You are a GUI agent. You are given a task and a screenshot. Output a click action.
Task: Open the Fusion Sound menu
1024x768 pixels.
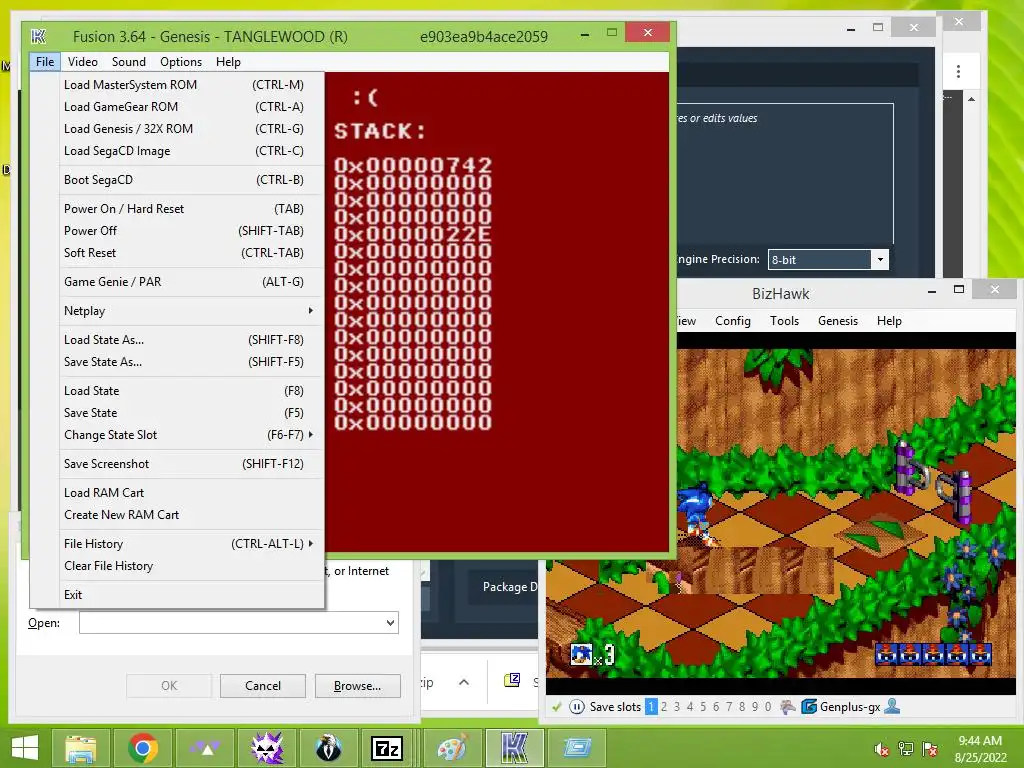(x=129, y=61)
